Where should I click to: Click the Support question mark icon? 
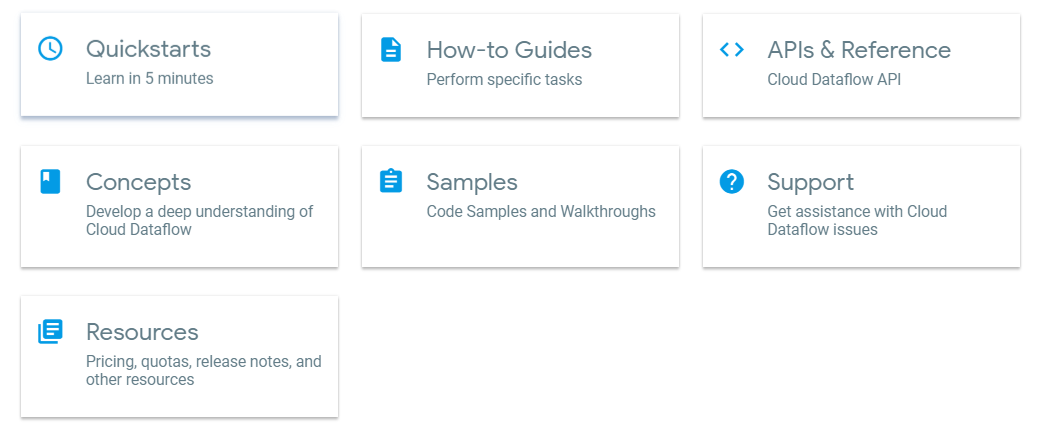732,181
